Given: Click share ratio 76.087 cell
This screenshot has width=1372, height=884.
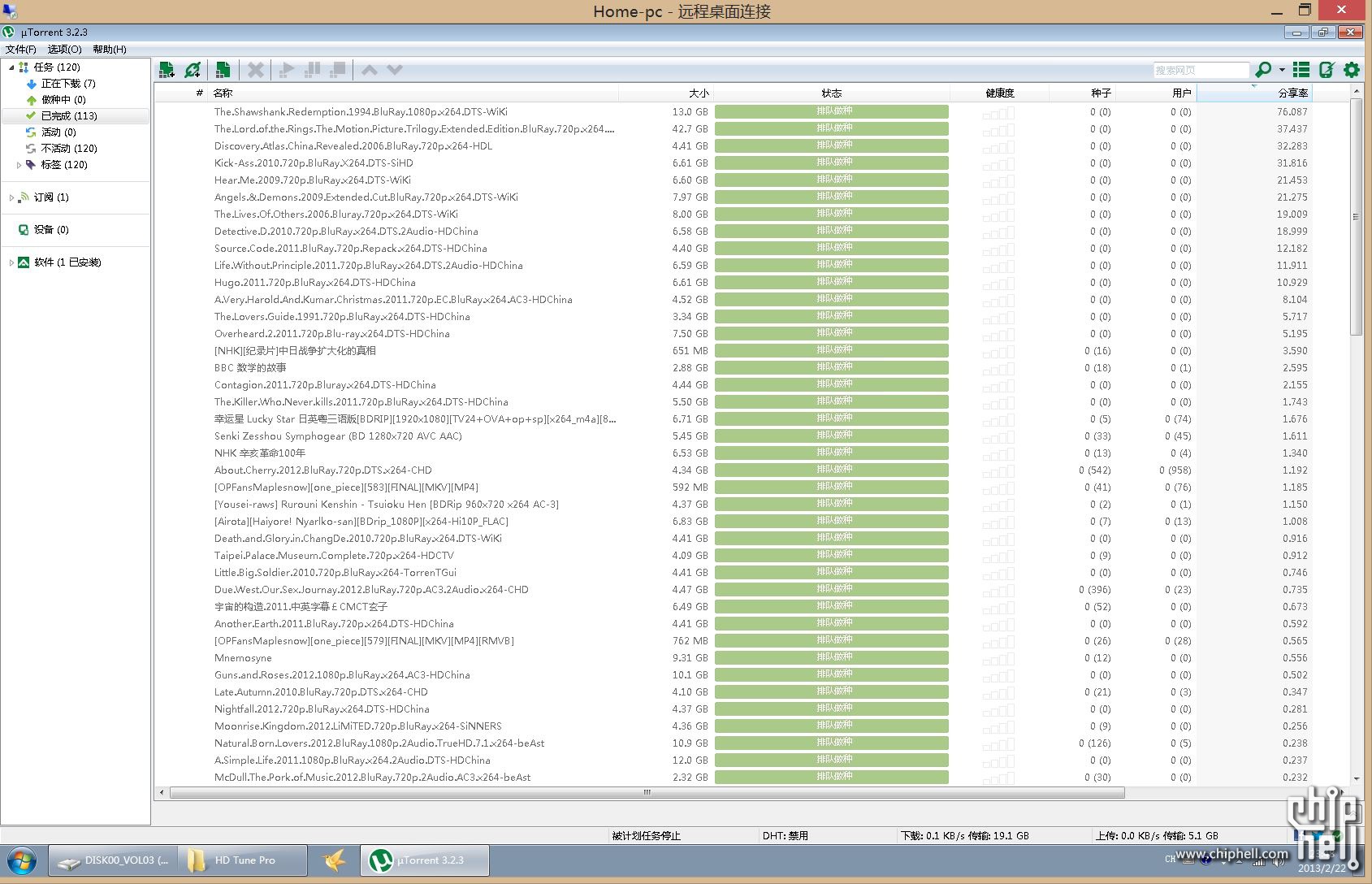Looking at the screenshot, I should (x=1292, y=112).
